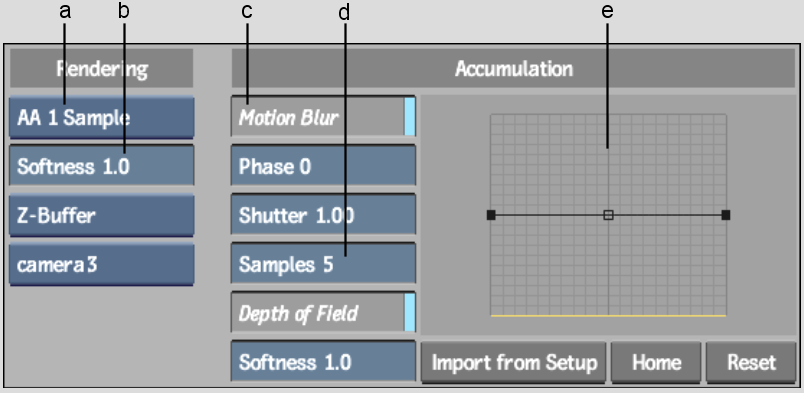The image size is (804, 393).
Task: Click the Import from Setup button
Action: tap(513, 363)
